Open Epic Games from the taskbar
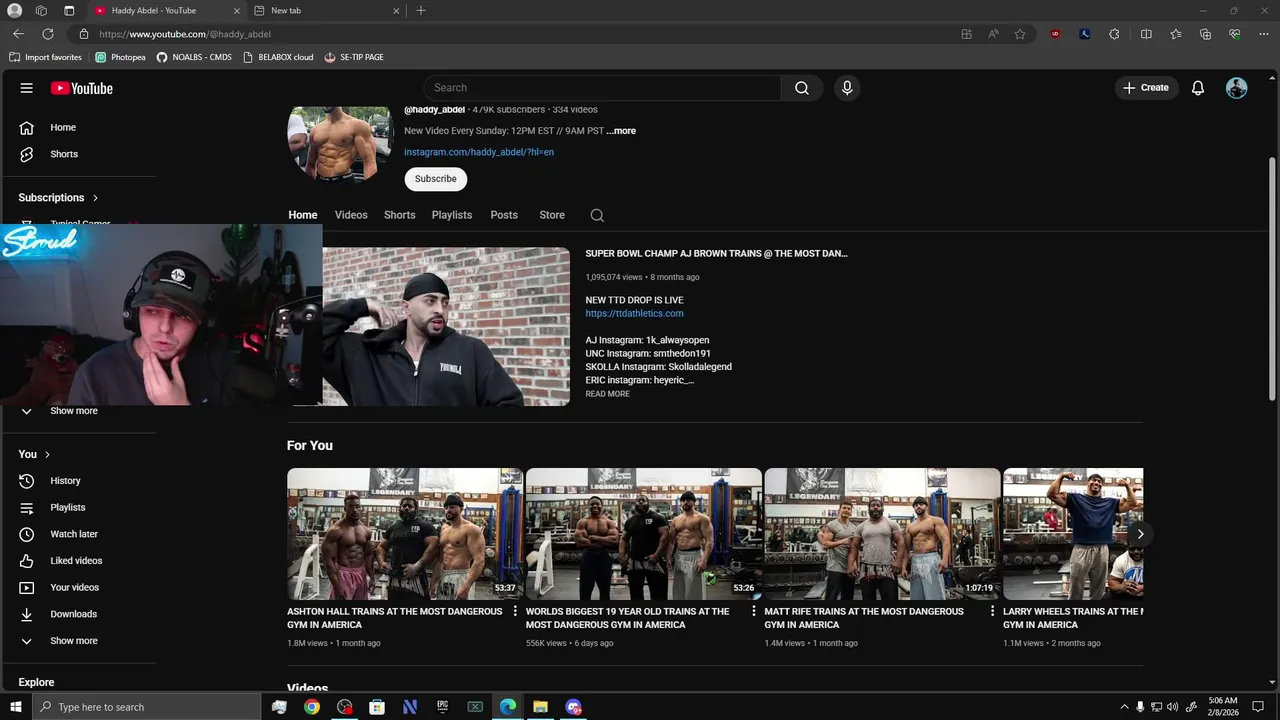 (x=442, y=707)
